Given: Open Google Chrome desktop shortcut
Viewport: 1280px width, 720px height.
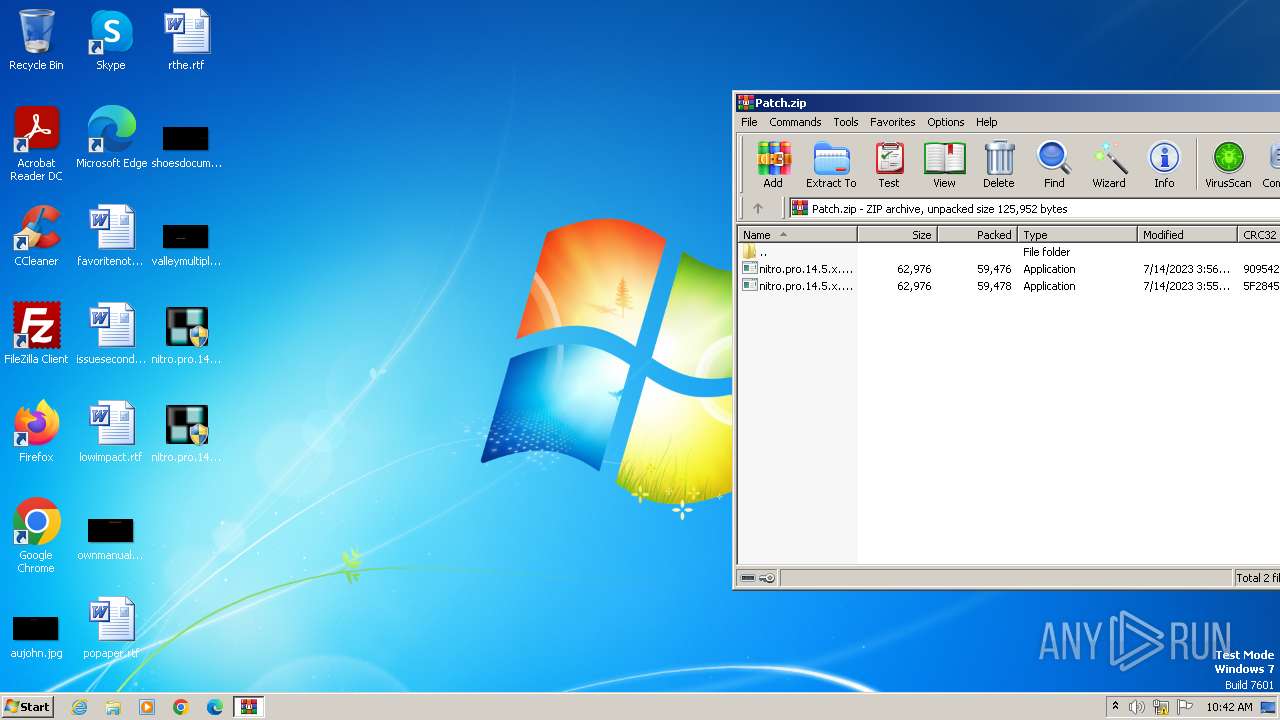Looking at the screenshot, I should tap(36, 536).
